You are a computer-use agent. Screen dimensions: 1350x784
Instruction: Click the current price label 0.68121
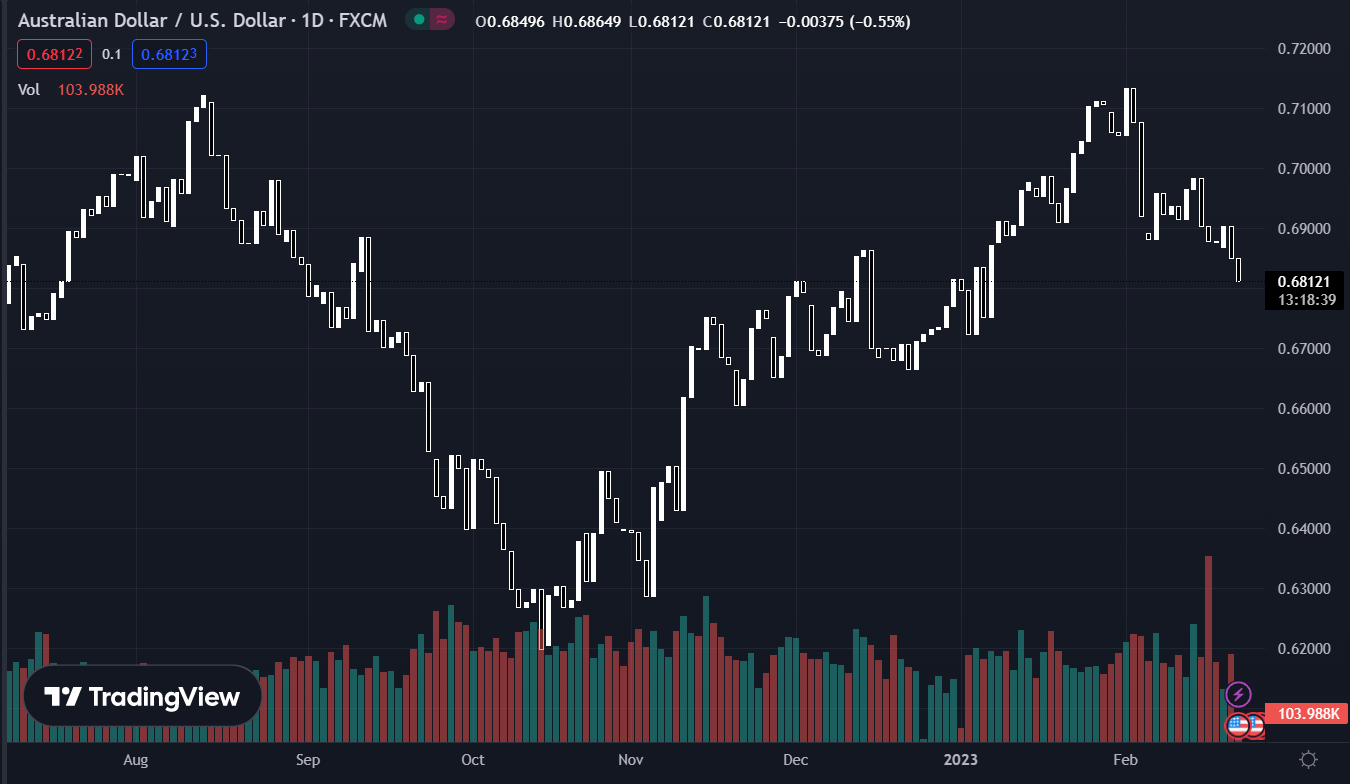pyautogui.click(x=1303, y=281)
